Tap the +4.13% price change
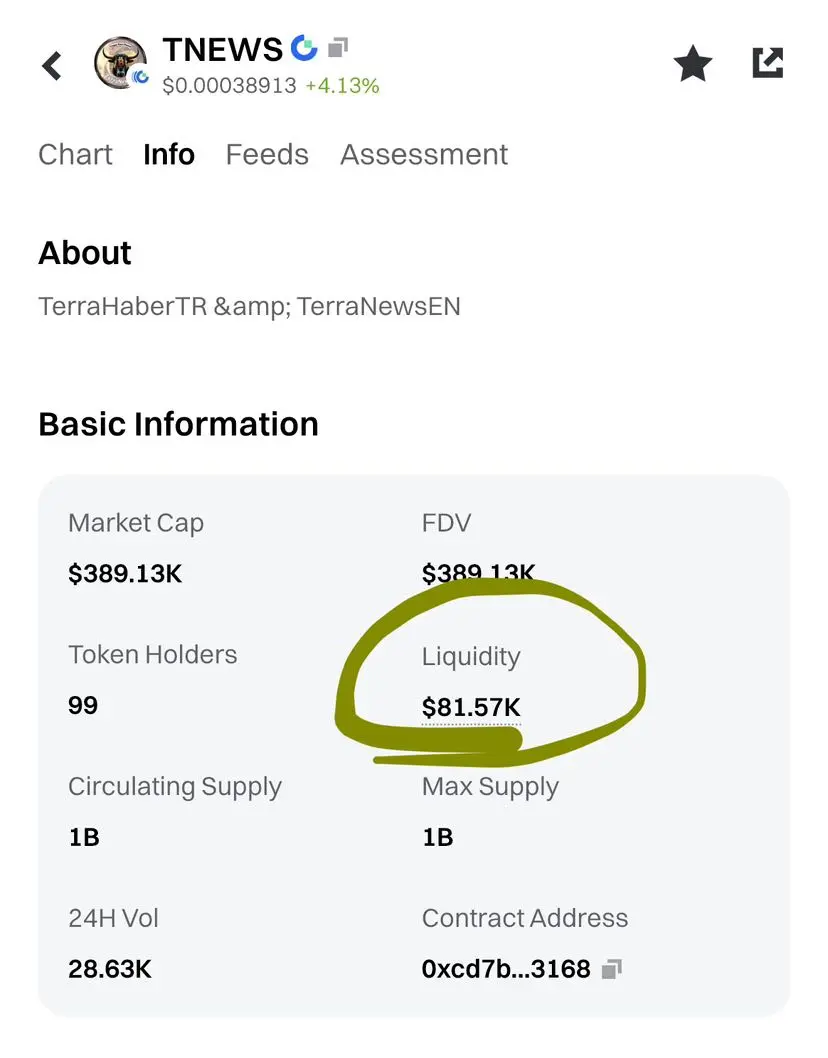828x1058 pixels. pyautogui.click(x=342, y=86)
